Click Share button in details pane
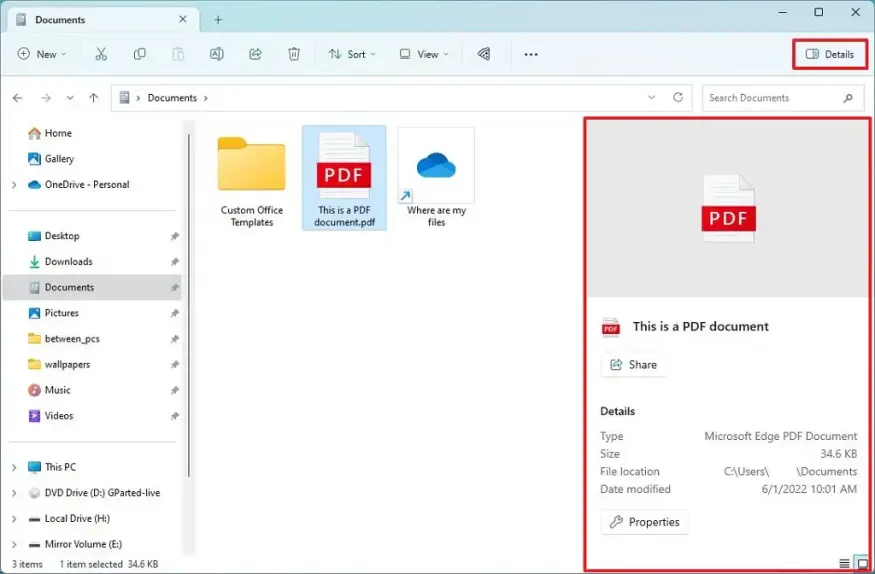Image resolution: width=875 pixels, height=574 pixels. [633, 365]
